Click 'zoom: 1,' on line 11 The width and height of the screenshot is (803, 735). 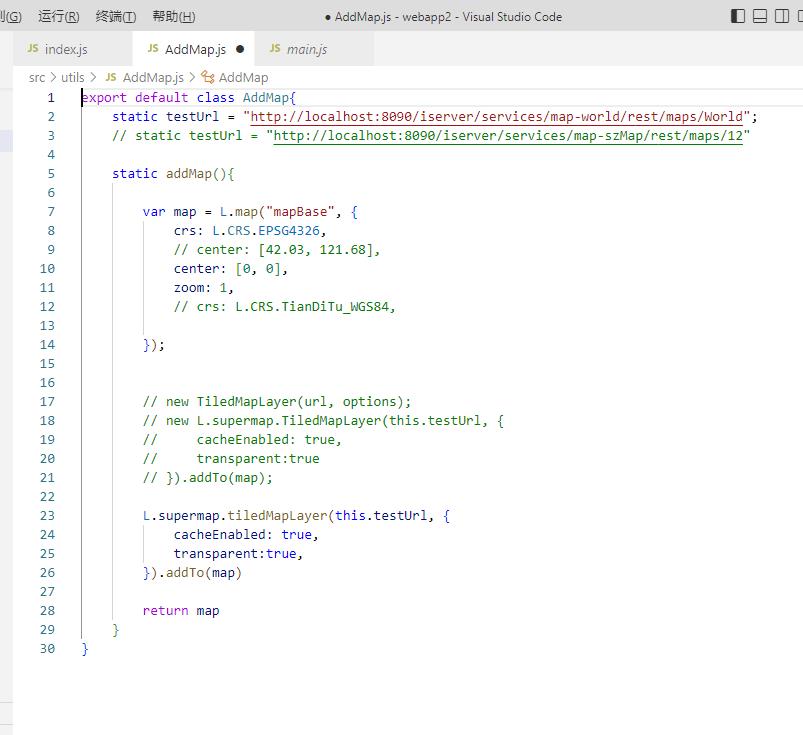point(203,287)
